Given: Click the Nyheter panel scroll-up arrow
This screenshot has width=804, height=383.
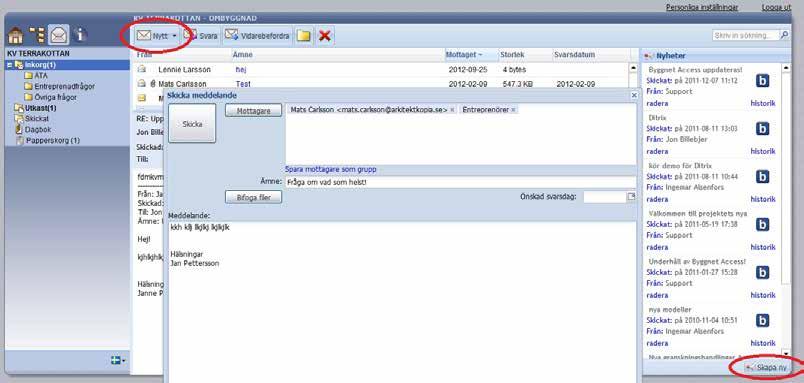Looking at the screenshot, I should click(786, 68).
